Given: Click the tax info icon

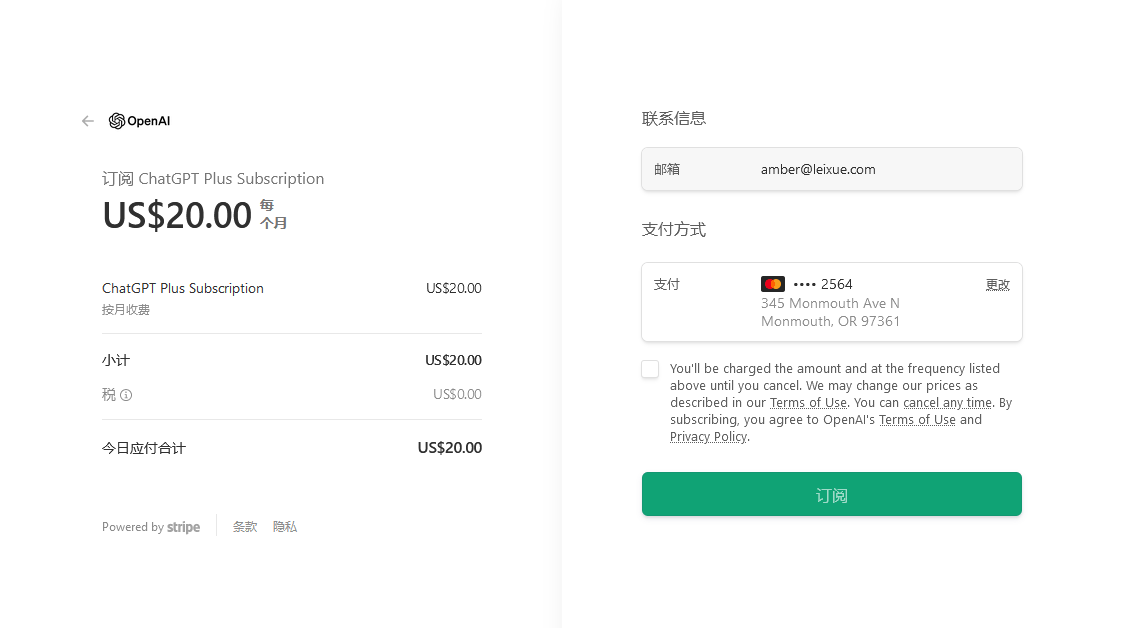Looking at the screenshot, I should click(x=126, y=395).
